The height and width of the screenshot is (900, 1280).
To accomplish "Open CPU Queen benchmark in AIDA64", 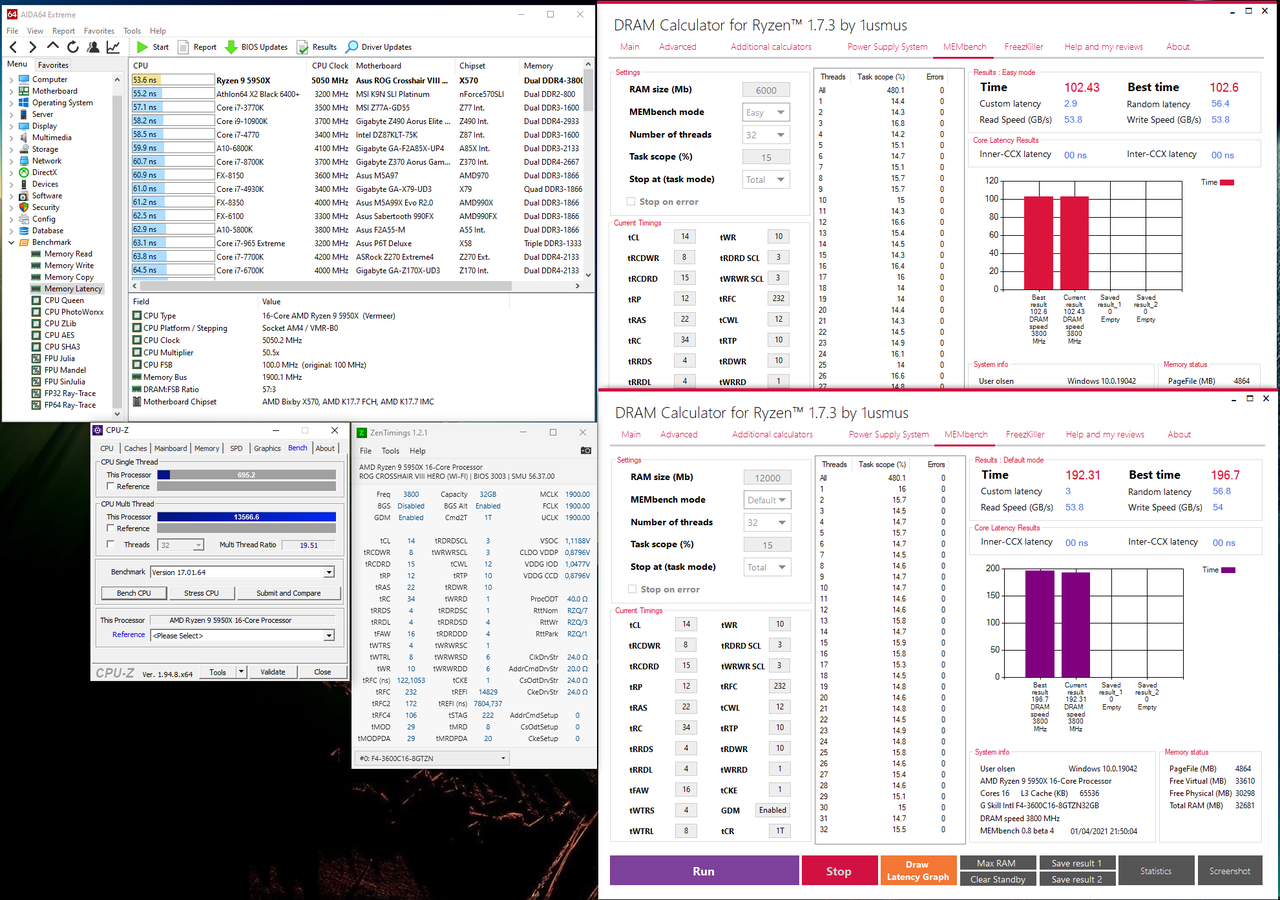I will tap(64, 300).
